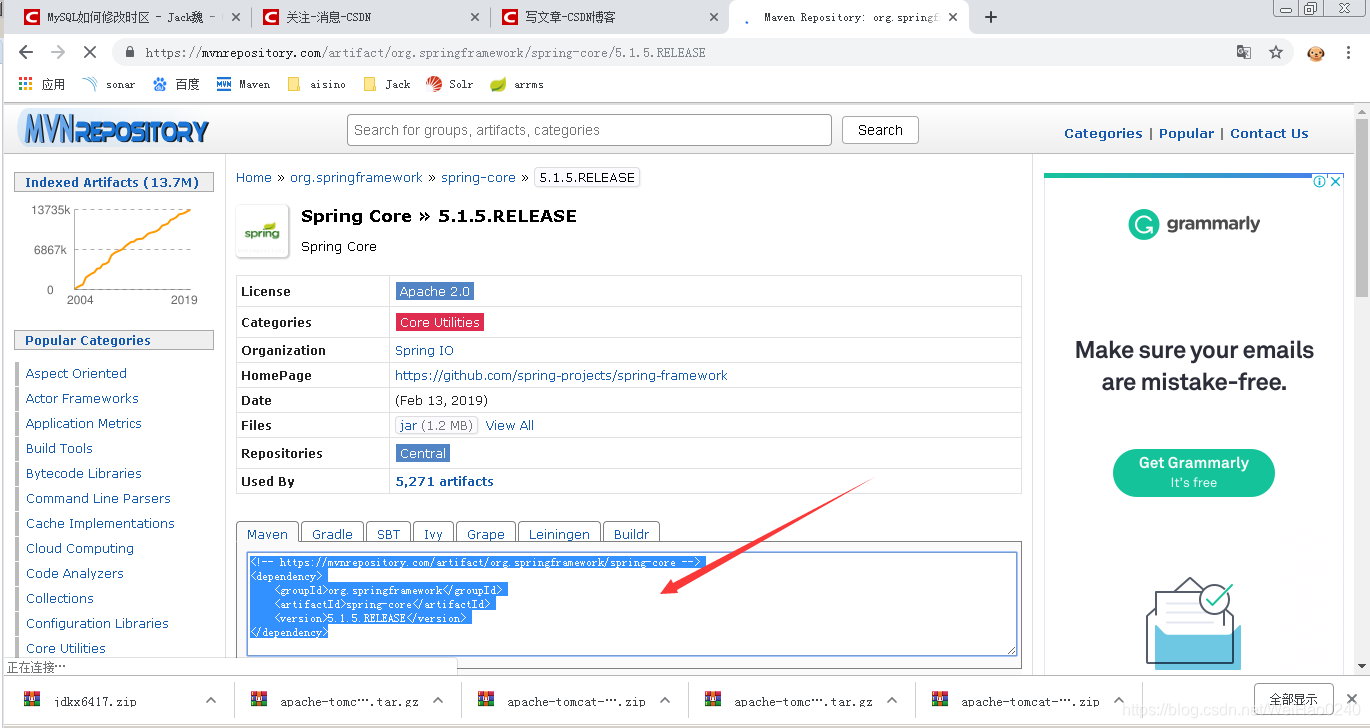Click org.springframework in the breadcrumb
The image size is (1370, 728).
(356, 177)
